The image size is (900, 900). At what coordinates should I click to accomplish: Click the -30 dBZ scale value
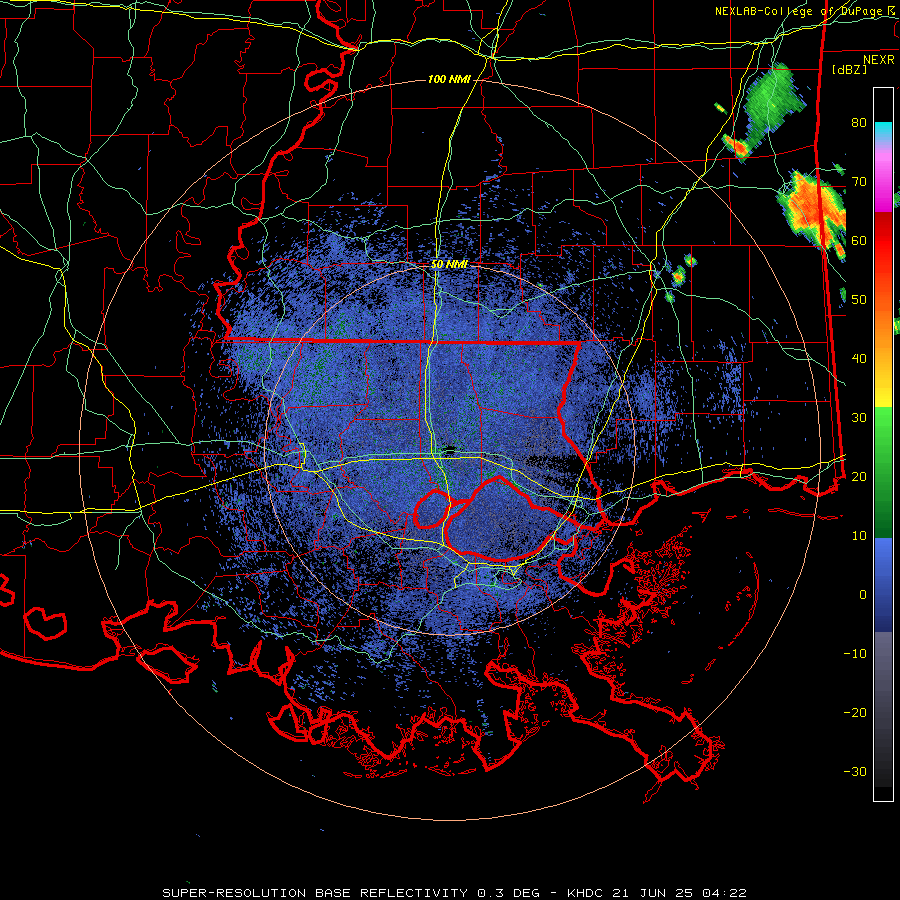pos(855,771)
